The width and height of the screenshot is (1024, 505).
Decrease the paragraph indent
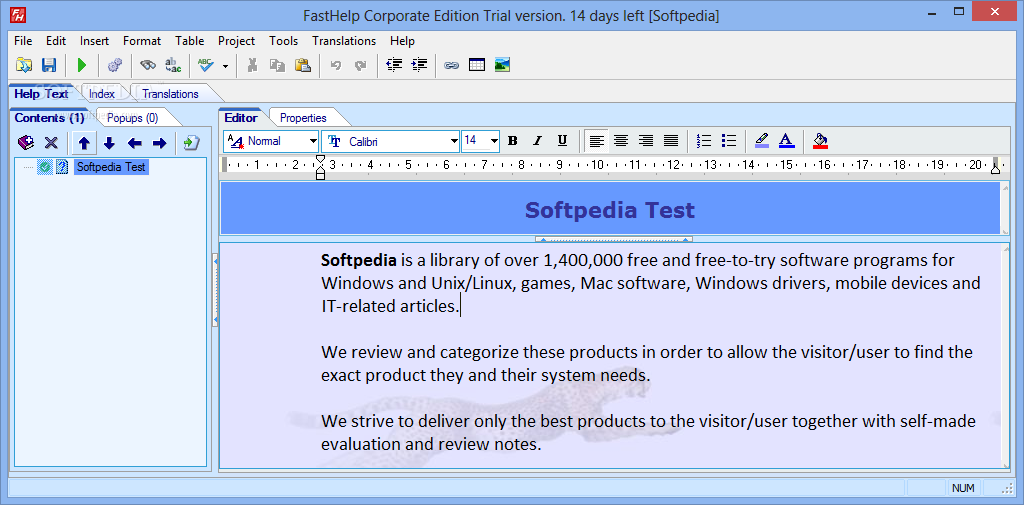pyautogui.click(x=394, y=65)
